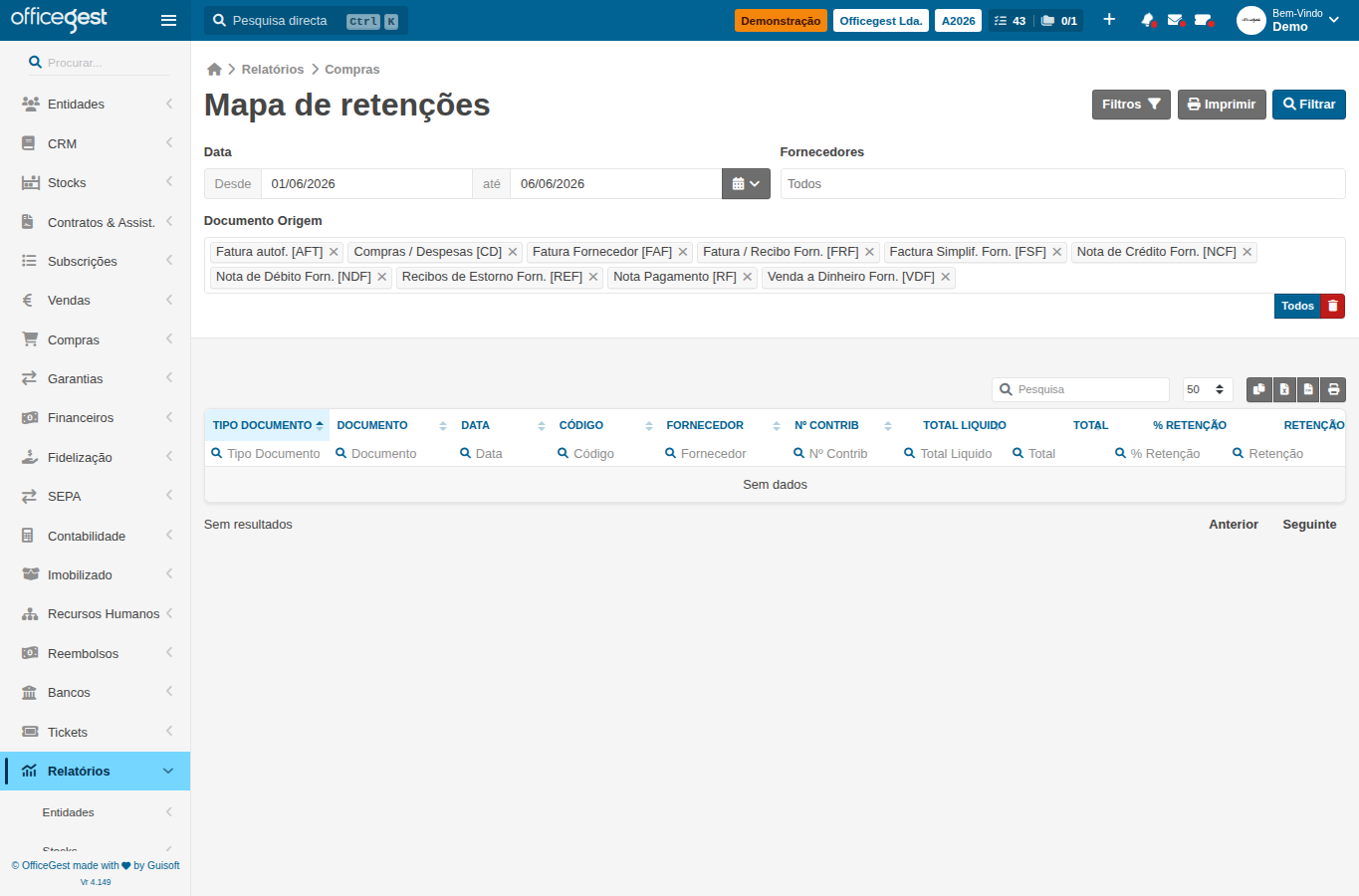Expand the Vendas sidebar menu
Viewport: 1359px width, 896px height.
96,300
